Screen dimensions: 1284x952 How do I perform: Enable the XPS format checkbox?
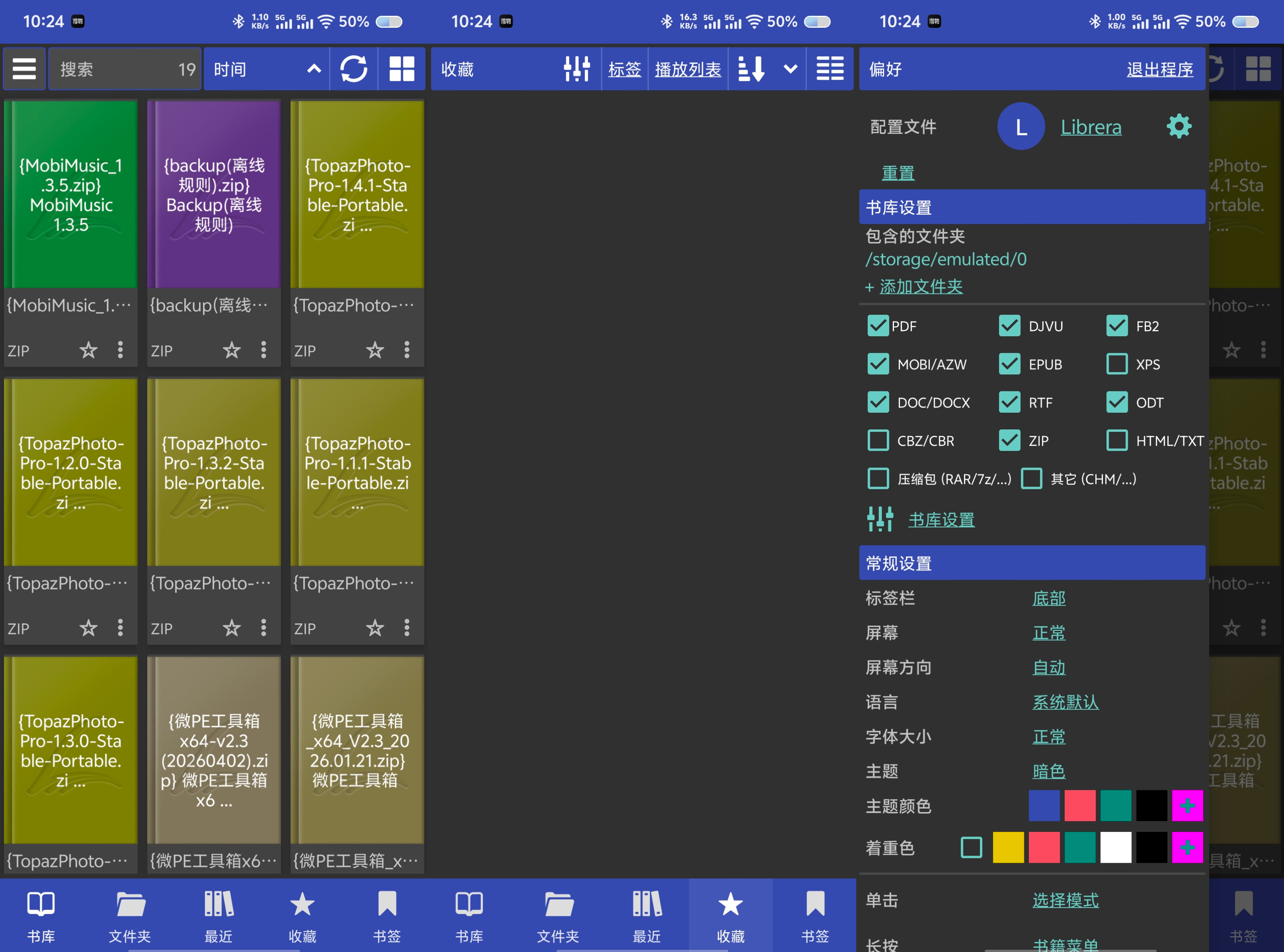pyautogui.click(x=1118, y=364)
